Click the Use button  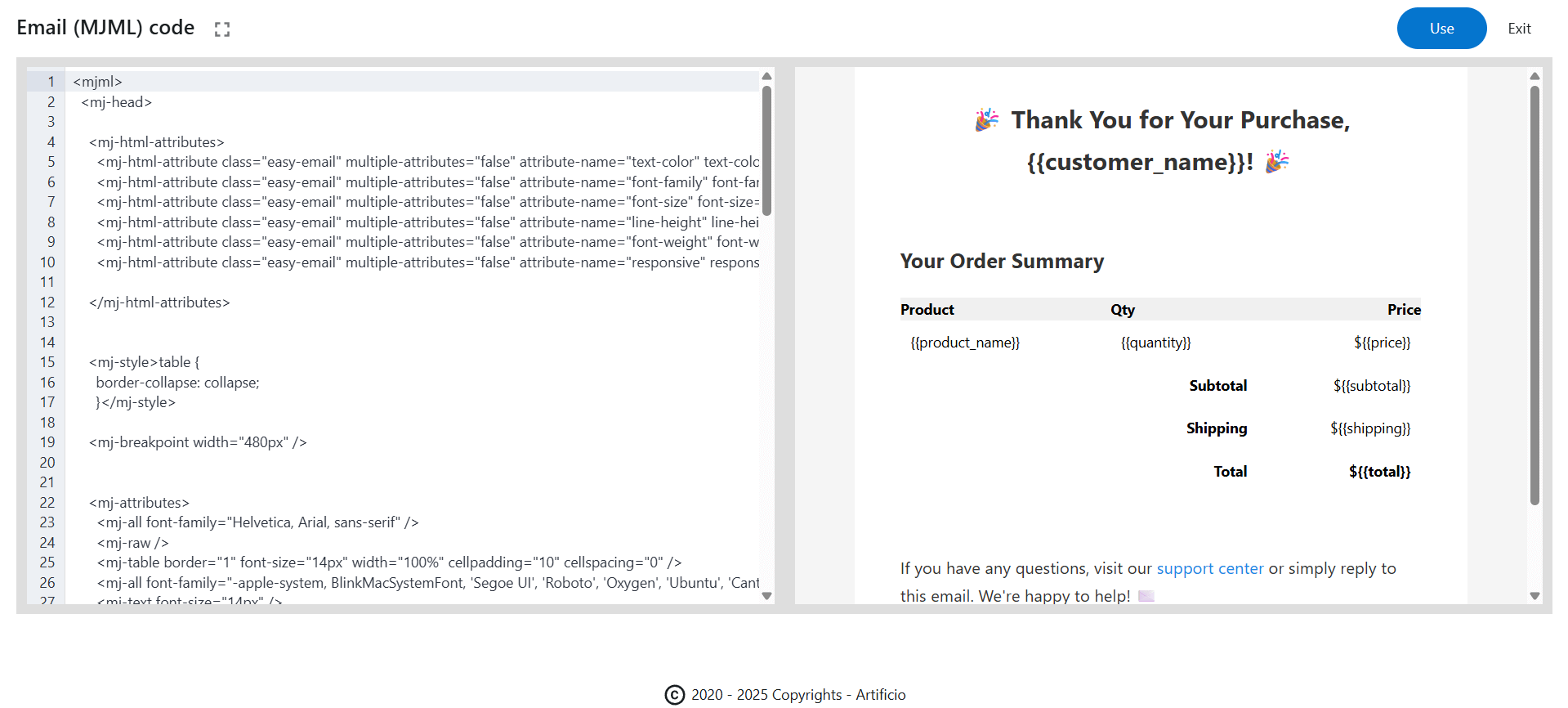[x=1441, y=29]
